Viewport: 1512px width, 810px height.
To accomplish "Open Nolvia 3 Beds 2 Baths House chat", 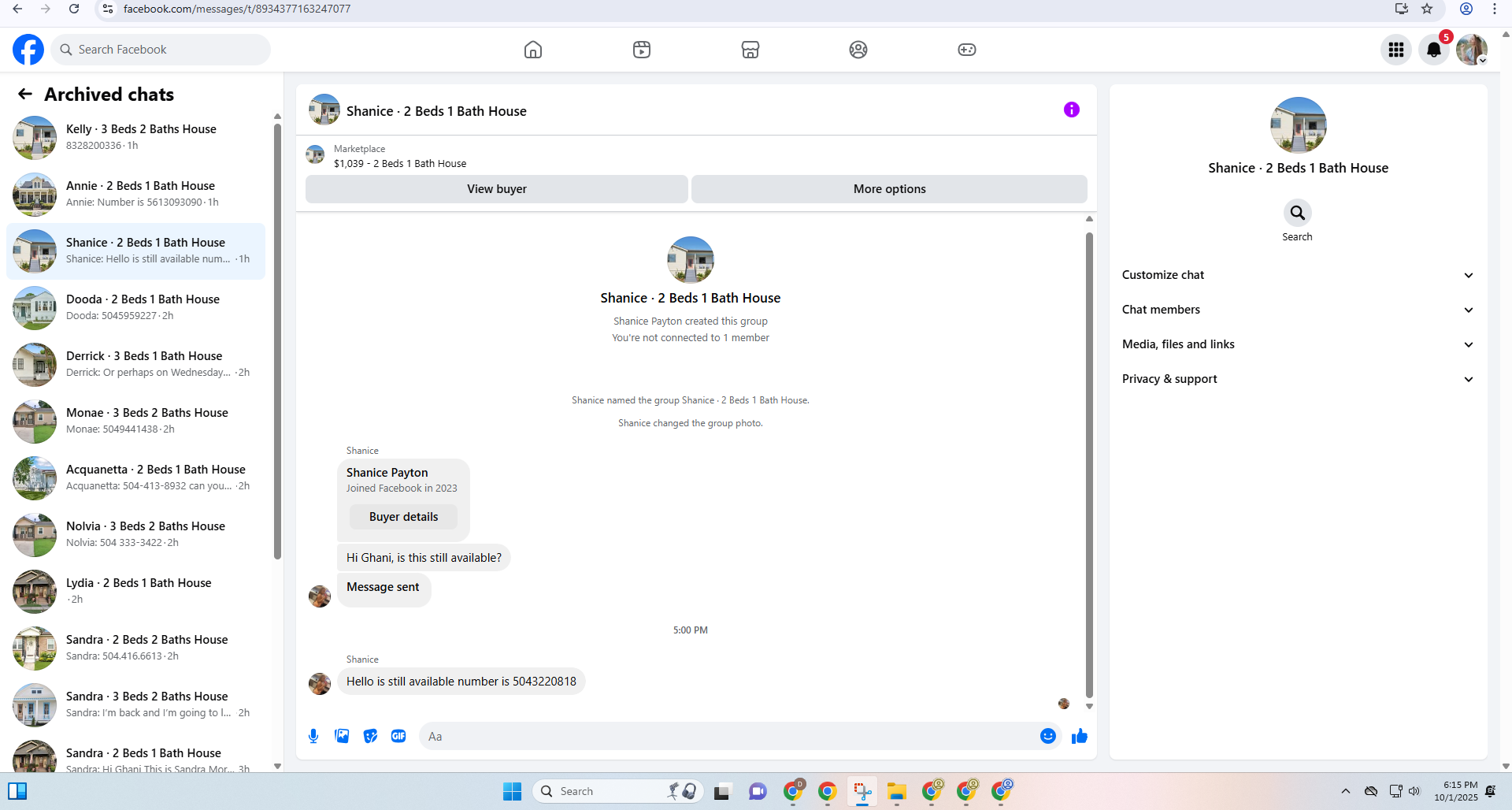I will pyautogui.click(x=135, y=535).
